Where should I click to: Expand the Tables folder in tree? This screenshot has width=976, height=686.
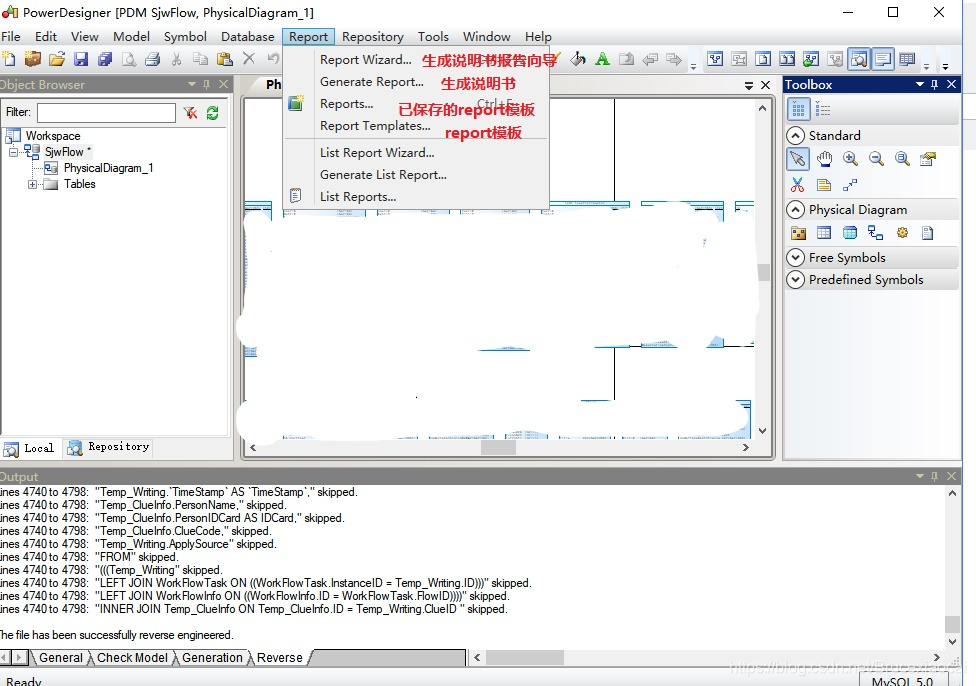32,184
